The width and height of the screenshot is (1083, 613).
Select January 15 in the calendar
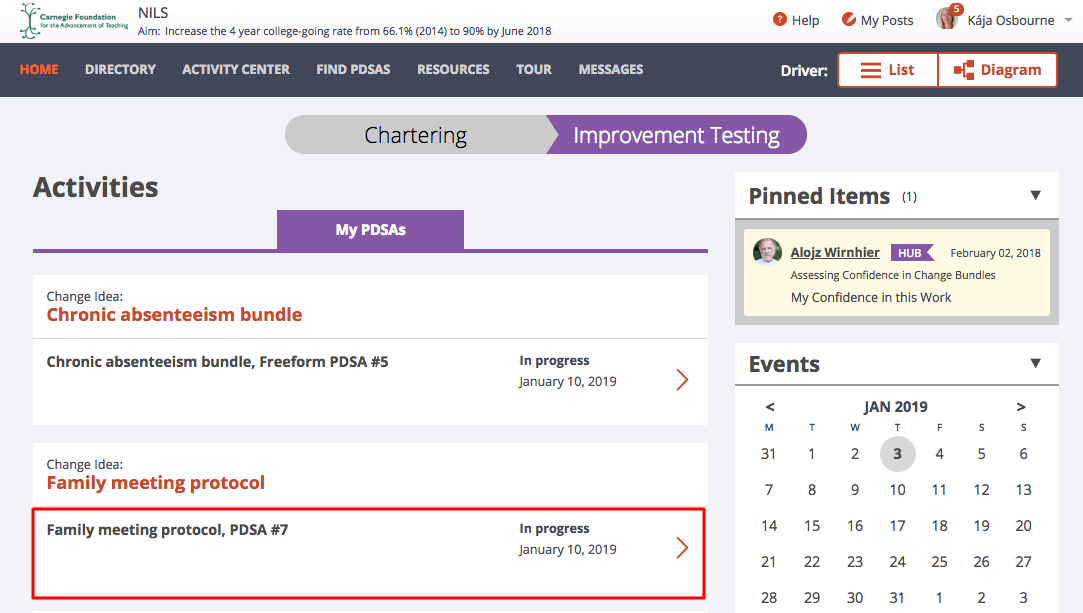[812, 526]
